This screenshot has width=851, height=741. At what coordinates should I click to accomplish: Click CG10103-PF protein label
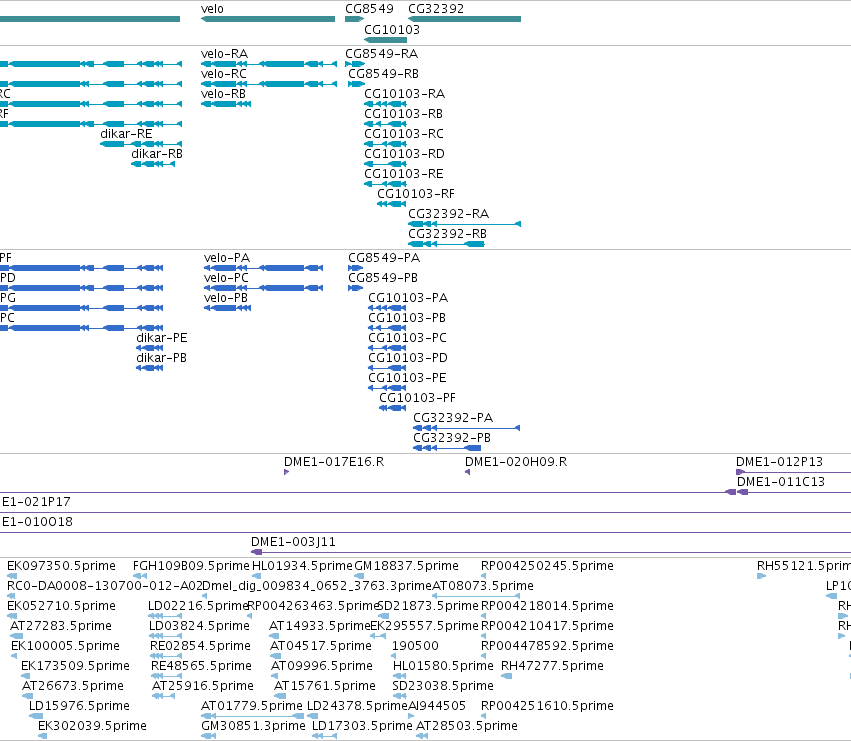417,398
